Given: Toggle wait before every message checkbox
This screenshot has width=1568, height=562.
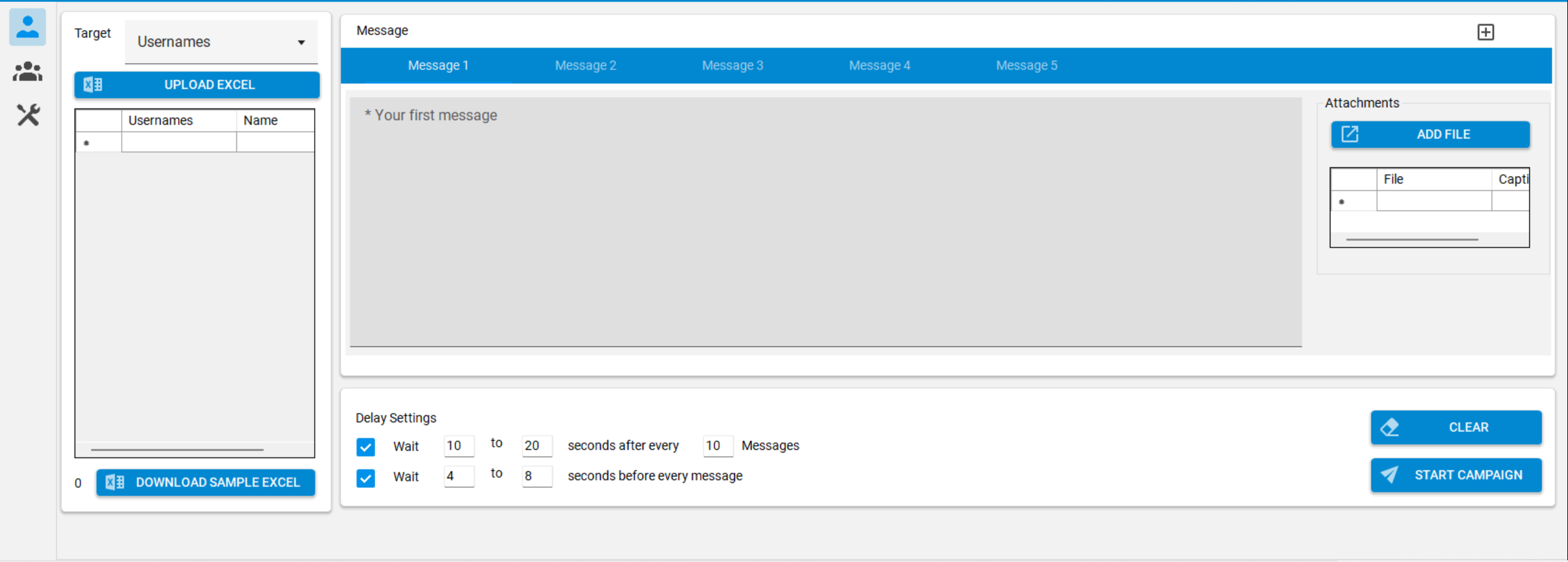Looking at the screenshot, I should coord(366,477).
